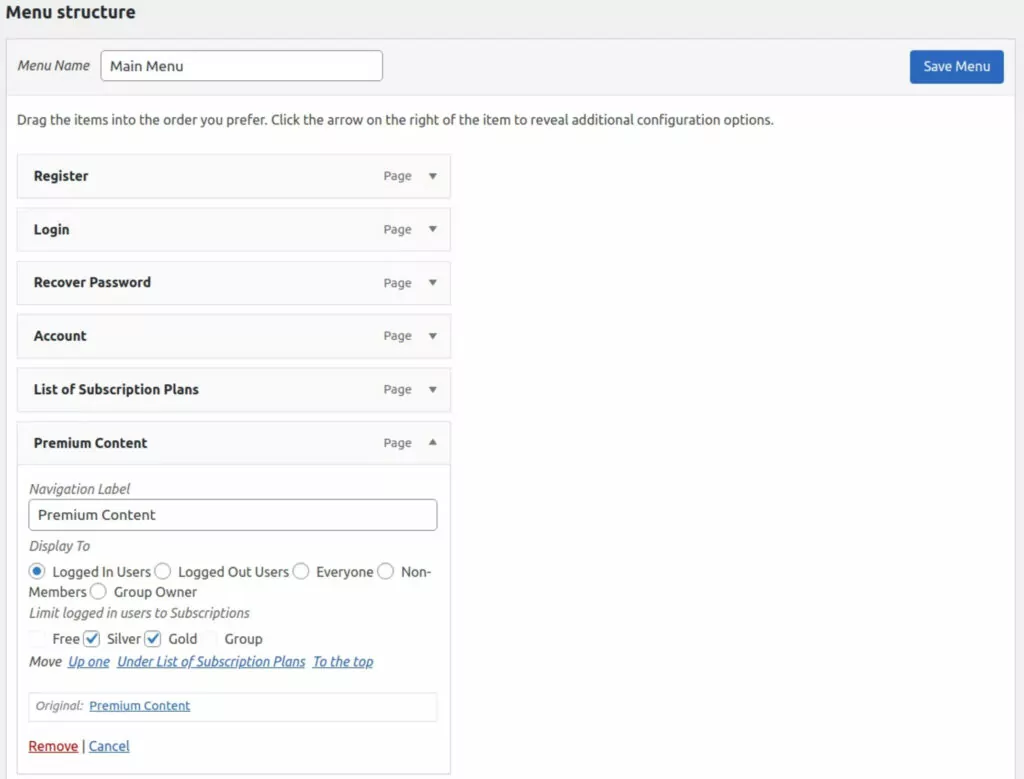The height and width of the screenshot is (779, 1024).
Task: Expand the Register menu item arrow
Action: 432,176
